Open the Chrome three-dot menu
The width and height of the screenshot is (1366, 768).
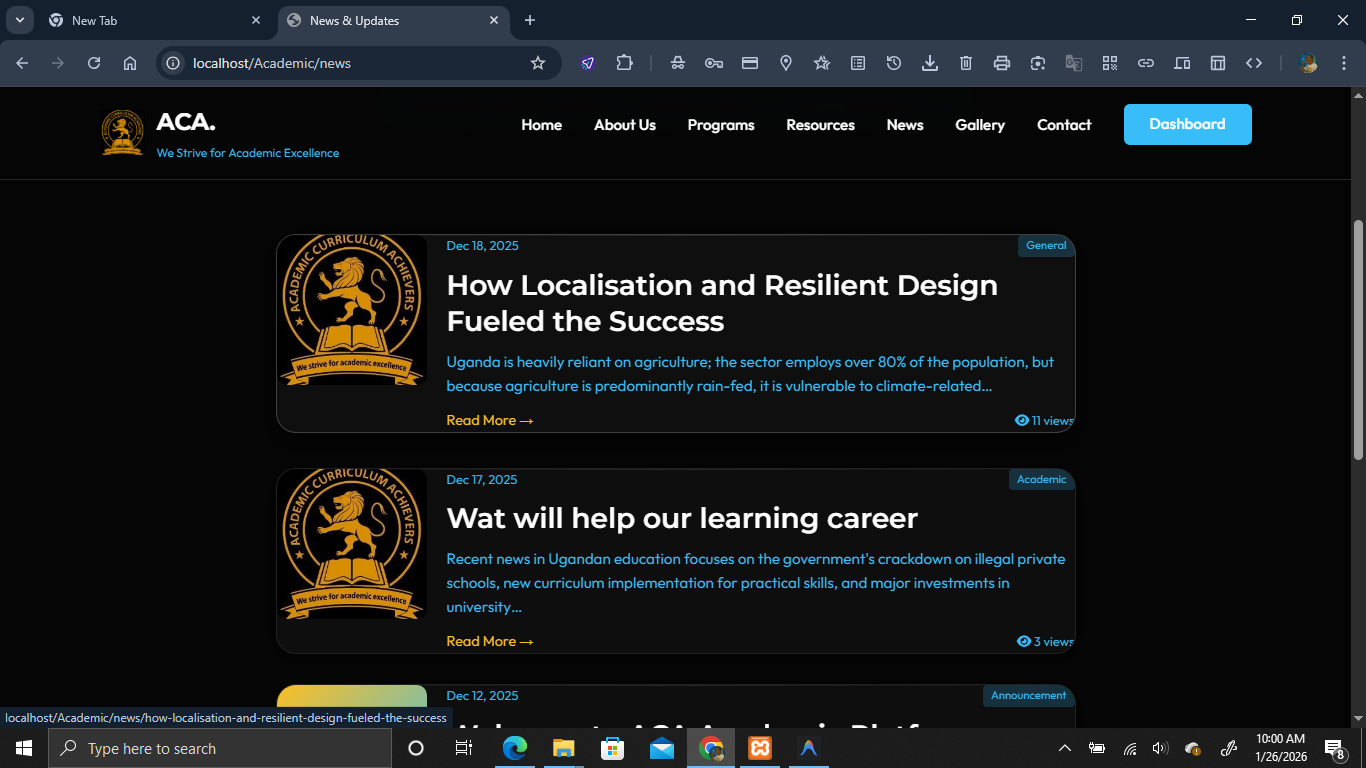pyautogui.click(x=1343, y=63)
